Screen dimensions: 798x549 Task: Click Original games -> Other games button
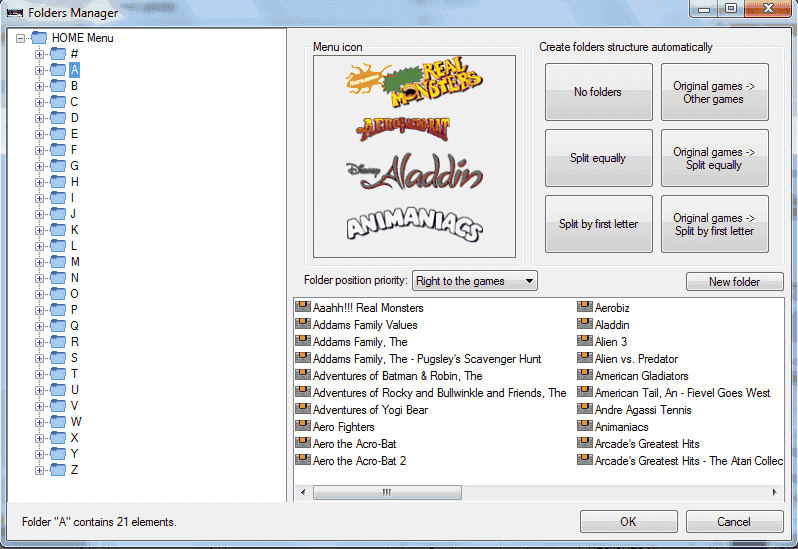coord(715,92)
